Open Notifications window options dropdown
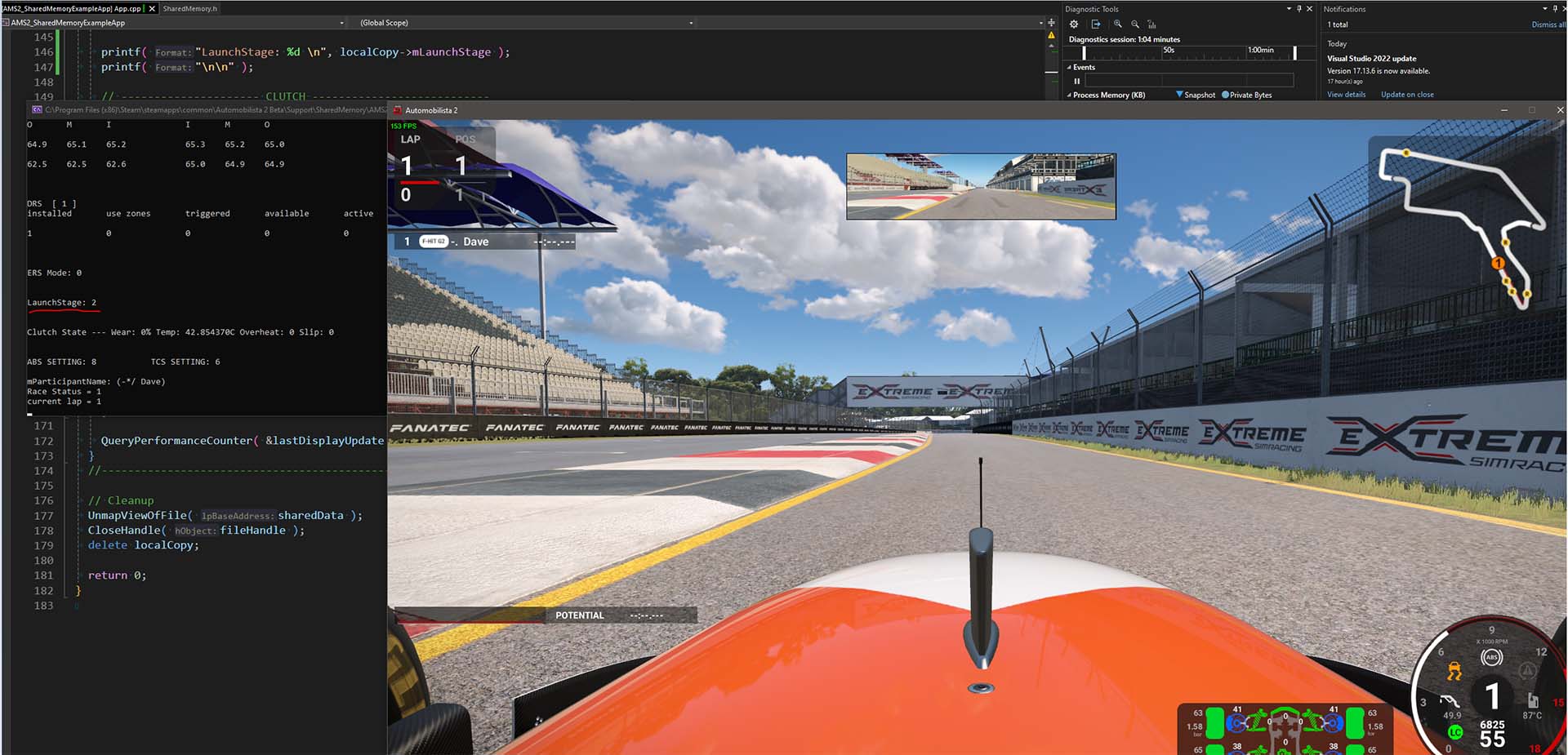The height and width of the screenshot is (755, 1568). (x=1545, y=9)
